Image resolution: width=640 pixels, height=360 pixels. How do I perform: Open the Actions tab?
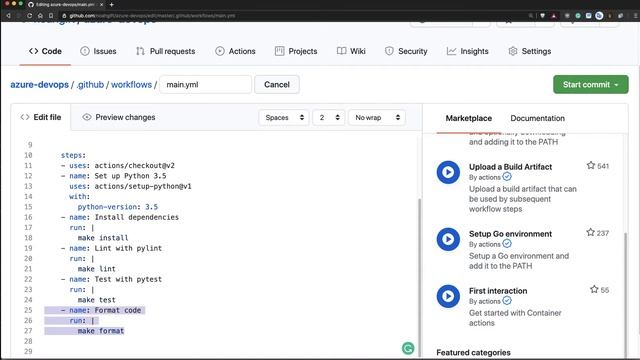235,51
